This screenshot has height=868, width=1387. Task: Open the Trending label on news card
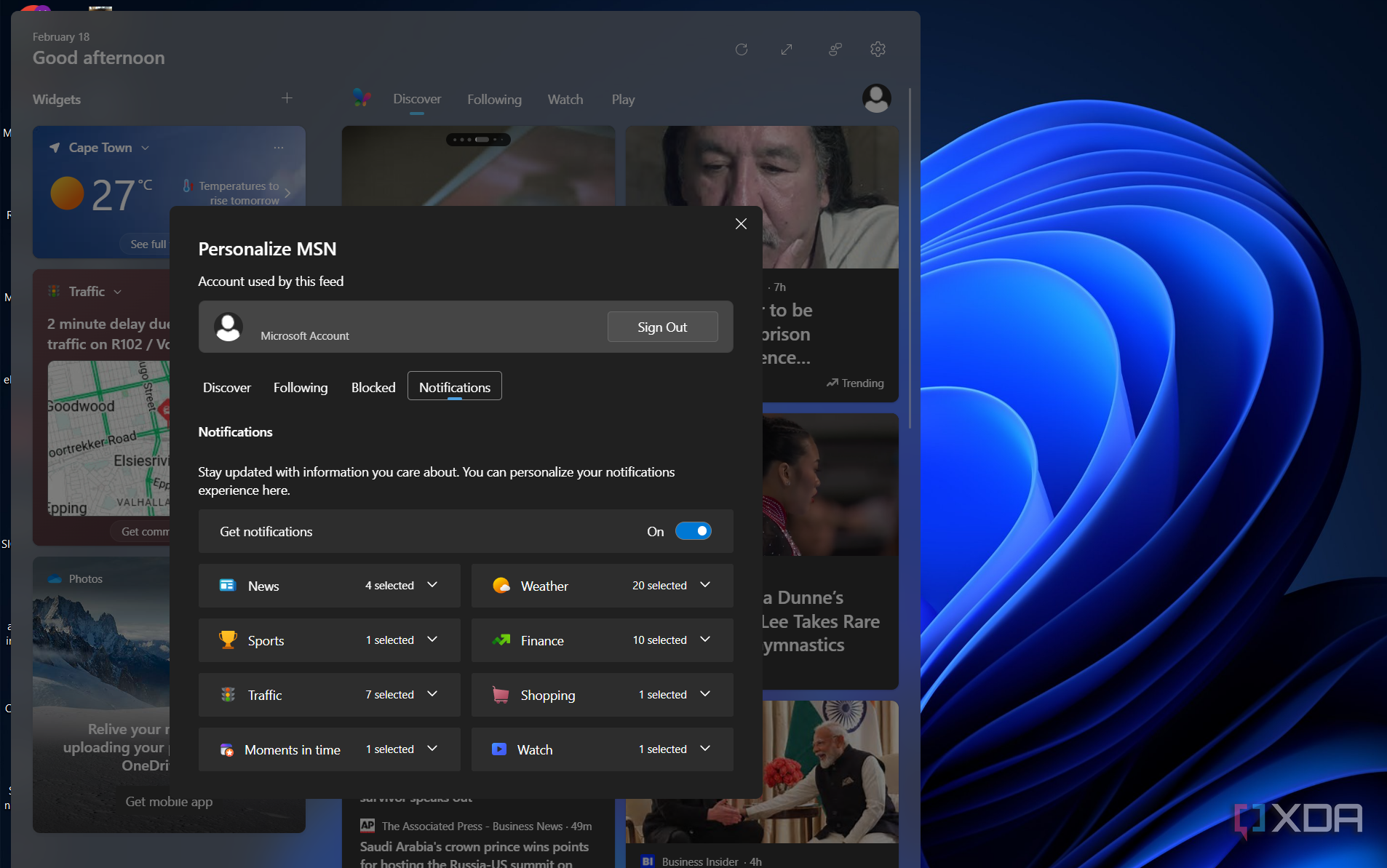click(855, 383)
